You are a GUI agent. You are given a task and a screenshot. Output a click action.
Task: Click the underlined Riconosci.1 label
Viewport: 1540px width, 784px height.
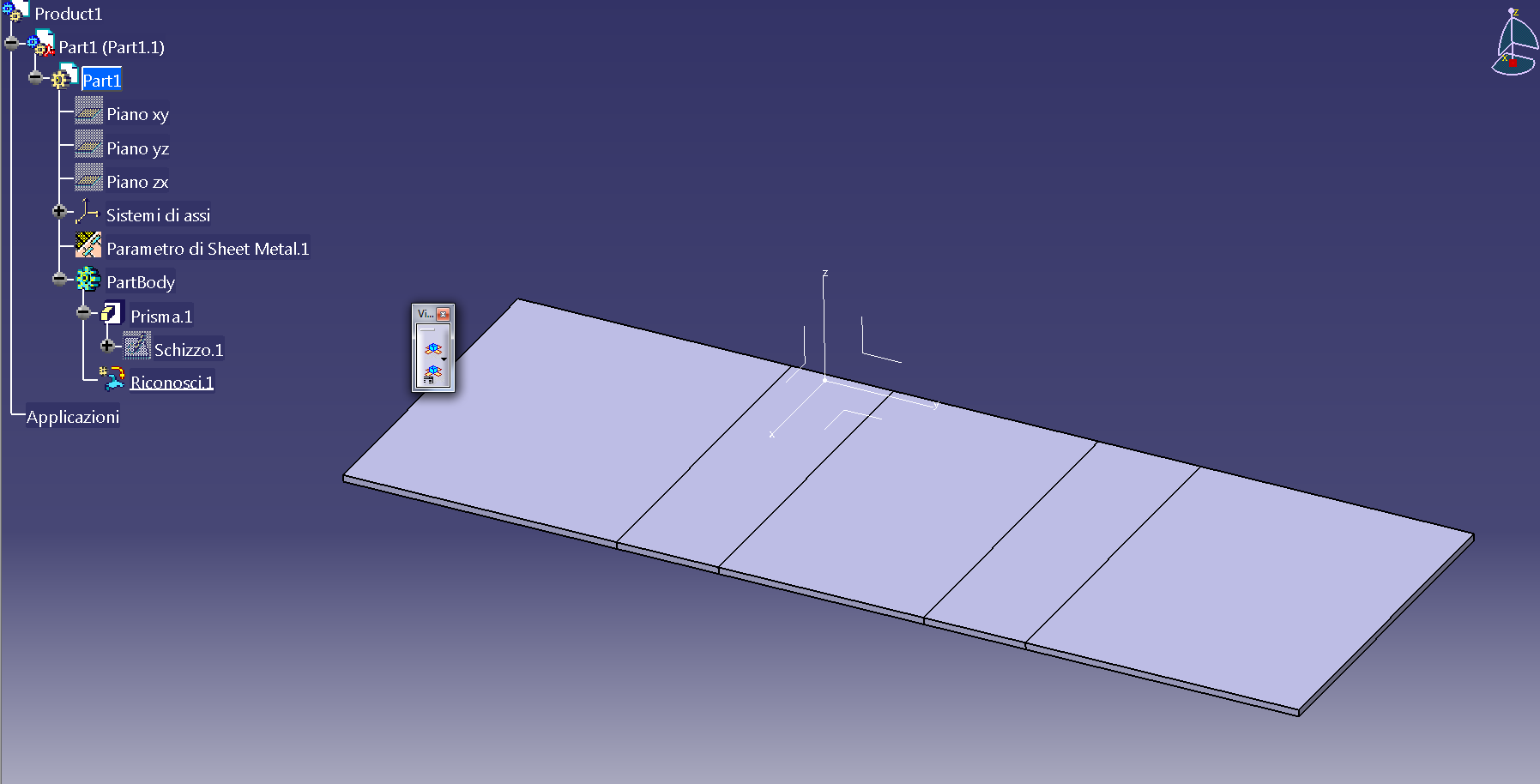point(172,381)
